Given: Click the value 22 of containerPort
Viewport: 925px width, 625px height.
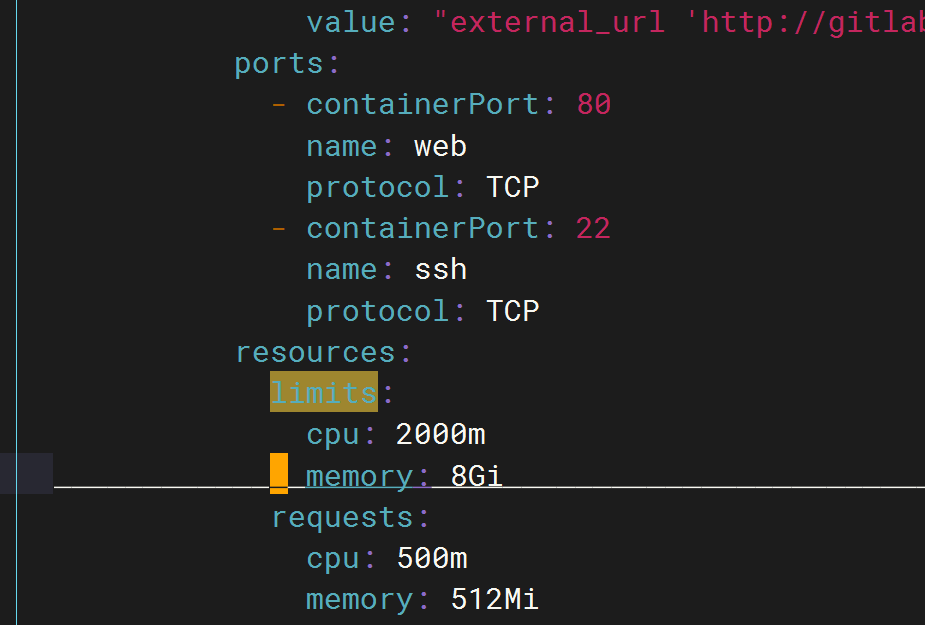Looking at the screenshot, I should [593, 228].
